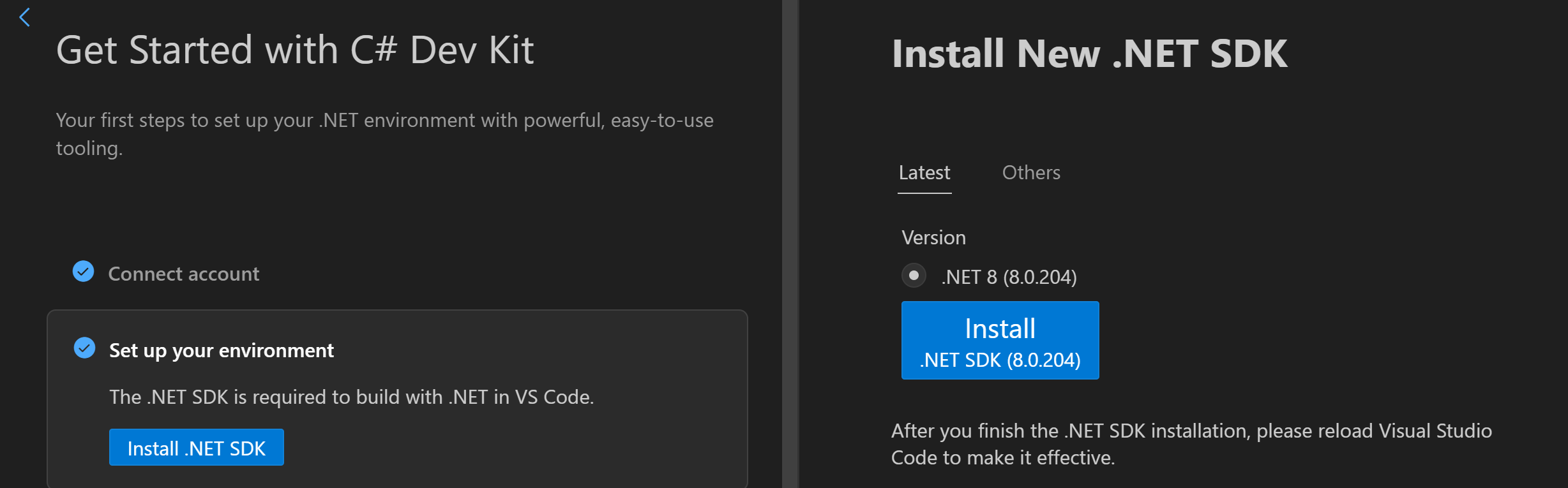1568x488 pixels.
Task: Click the Connect account checkmark icon
Action: point(84,272)
